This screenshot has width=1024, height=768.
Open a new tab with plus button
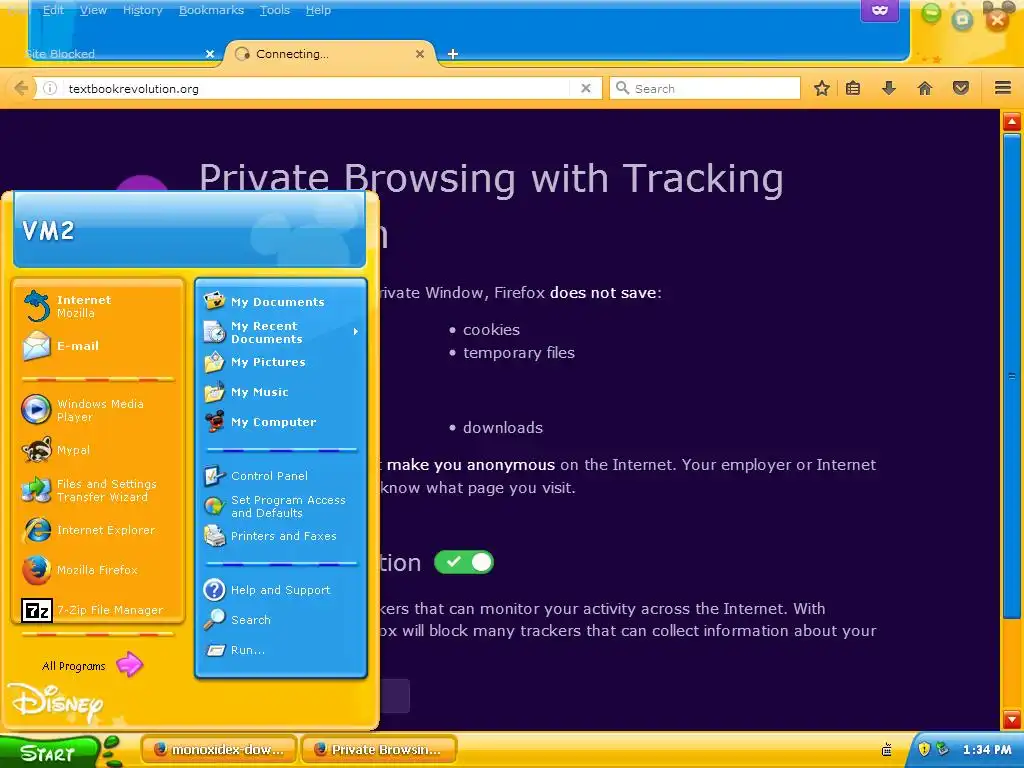(453, 54)
